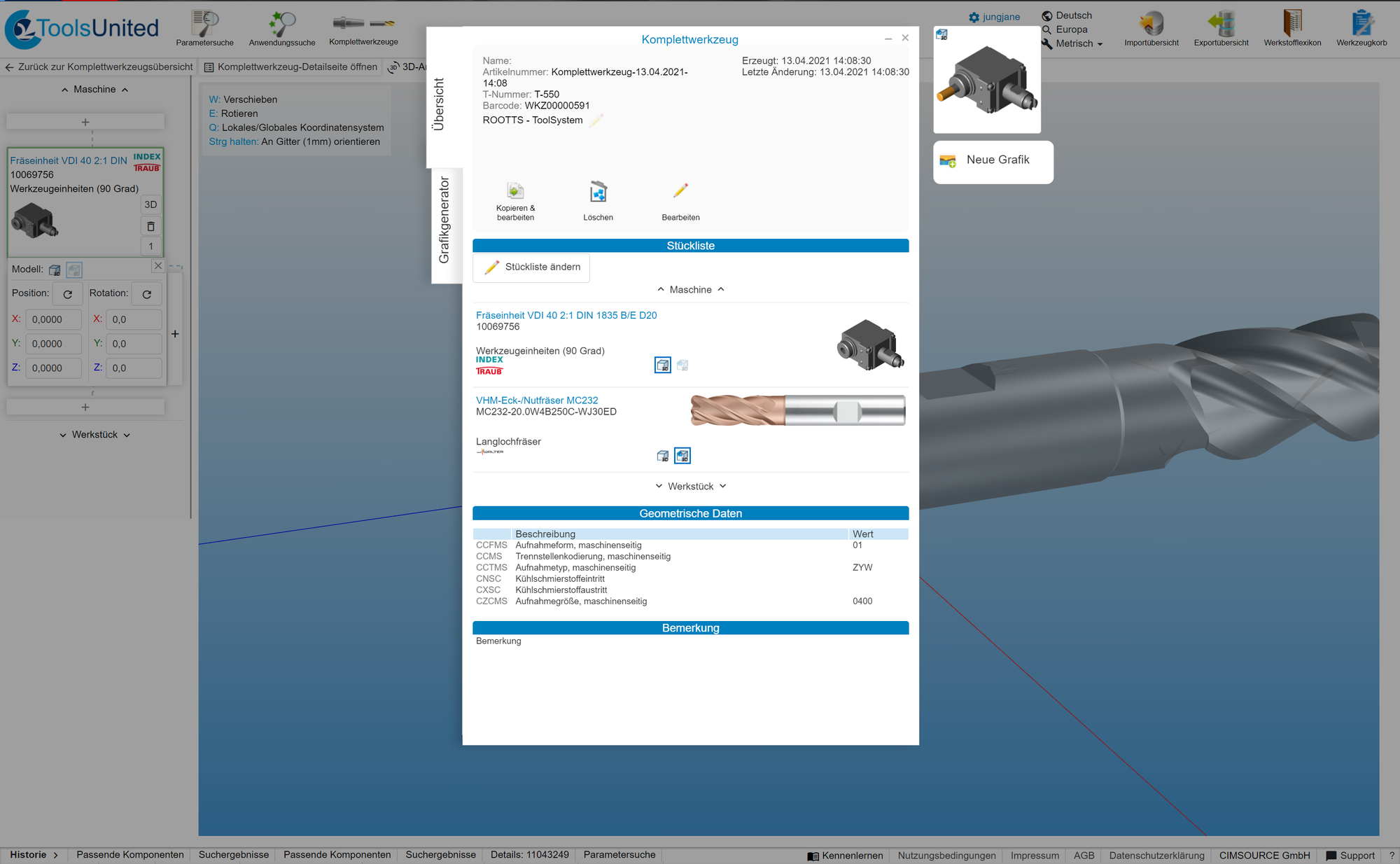Select detailed 3D model for Fräseinheit row
The image size is (1400, 864).
[682, 365]
